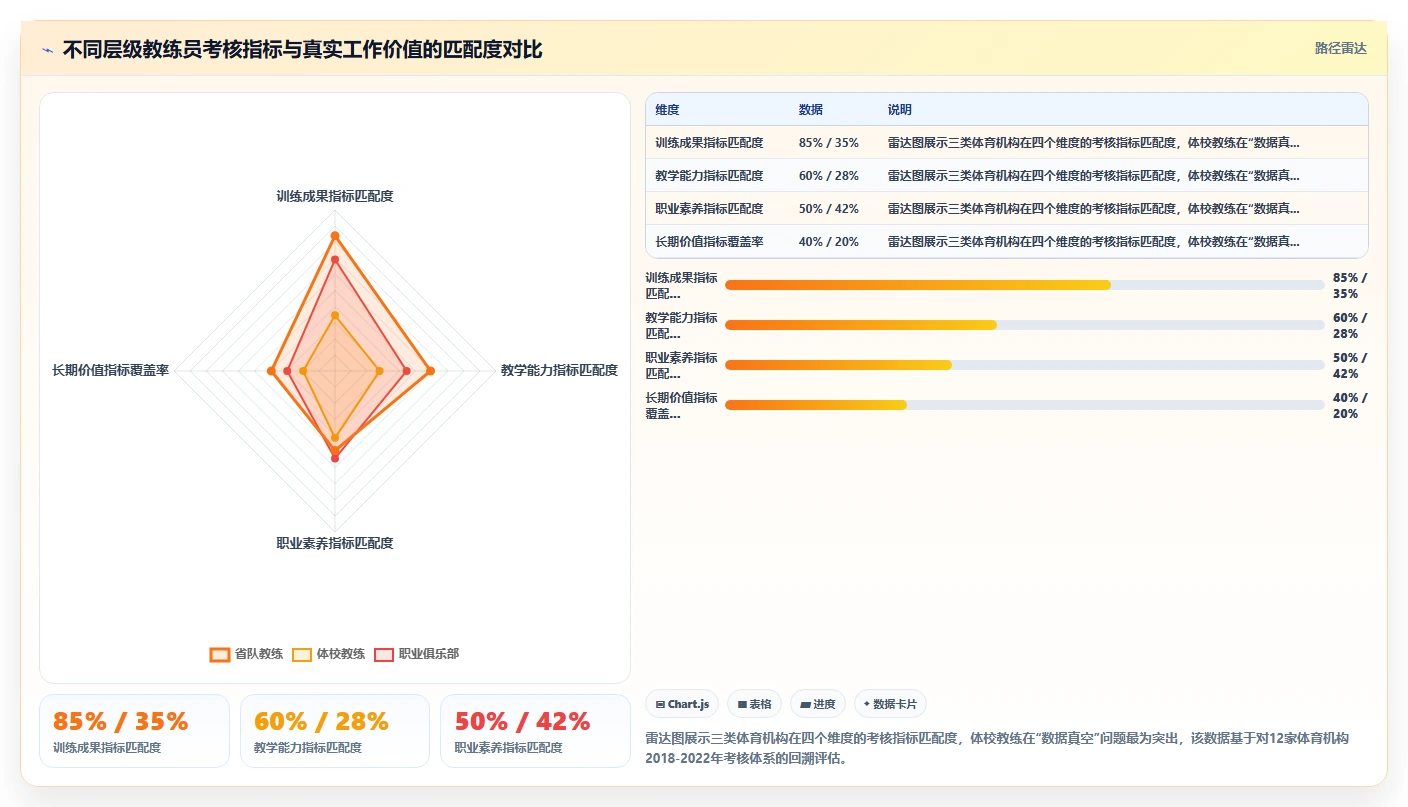
Task: Click the 进度 tag chip
Action: tap(818, 704)
